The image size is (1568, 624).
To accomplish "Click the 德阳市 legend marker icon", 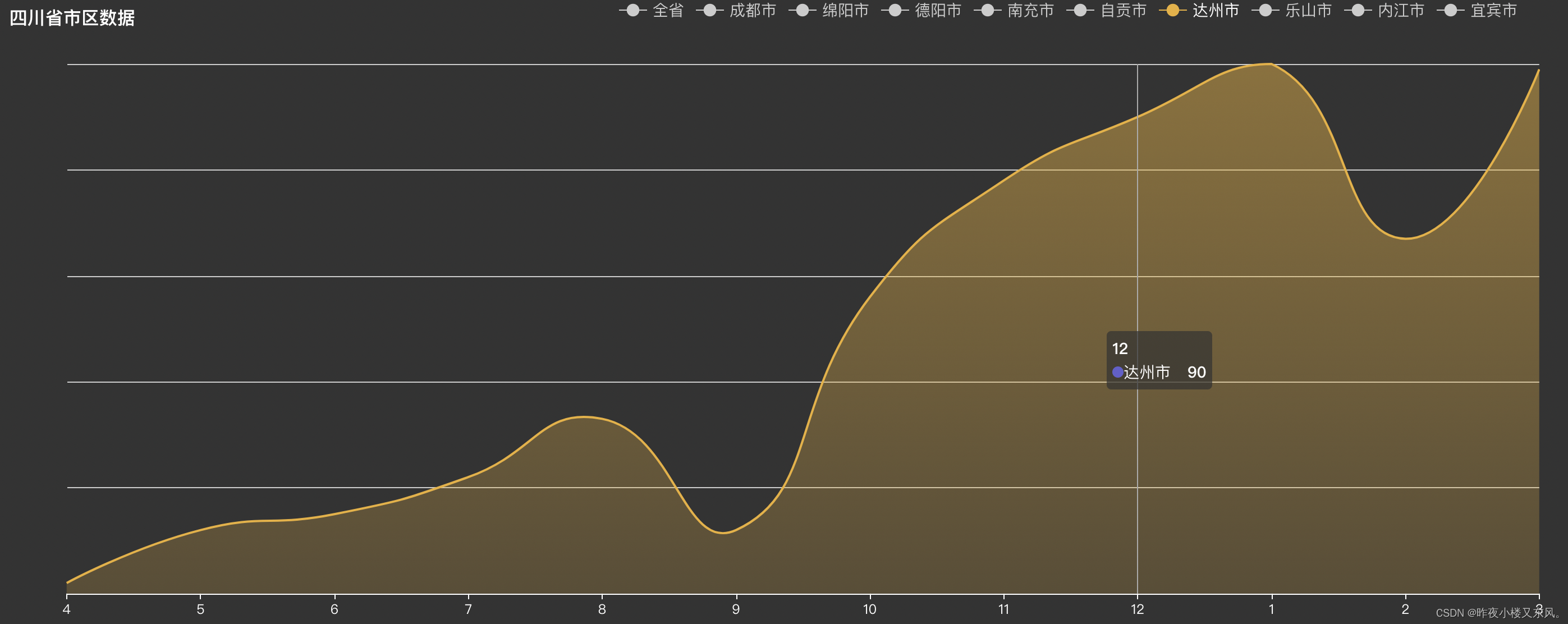I will (x=895, y=10).
